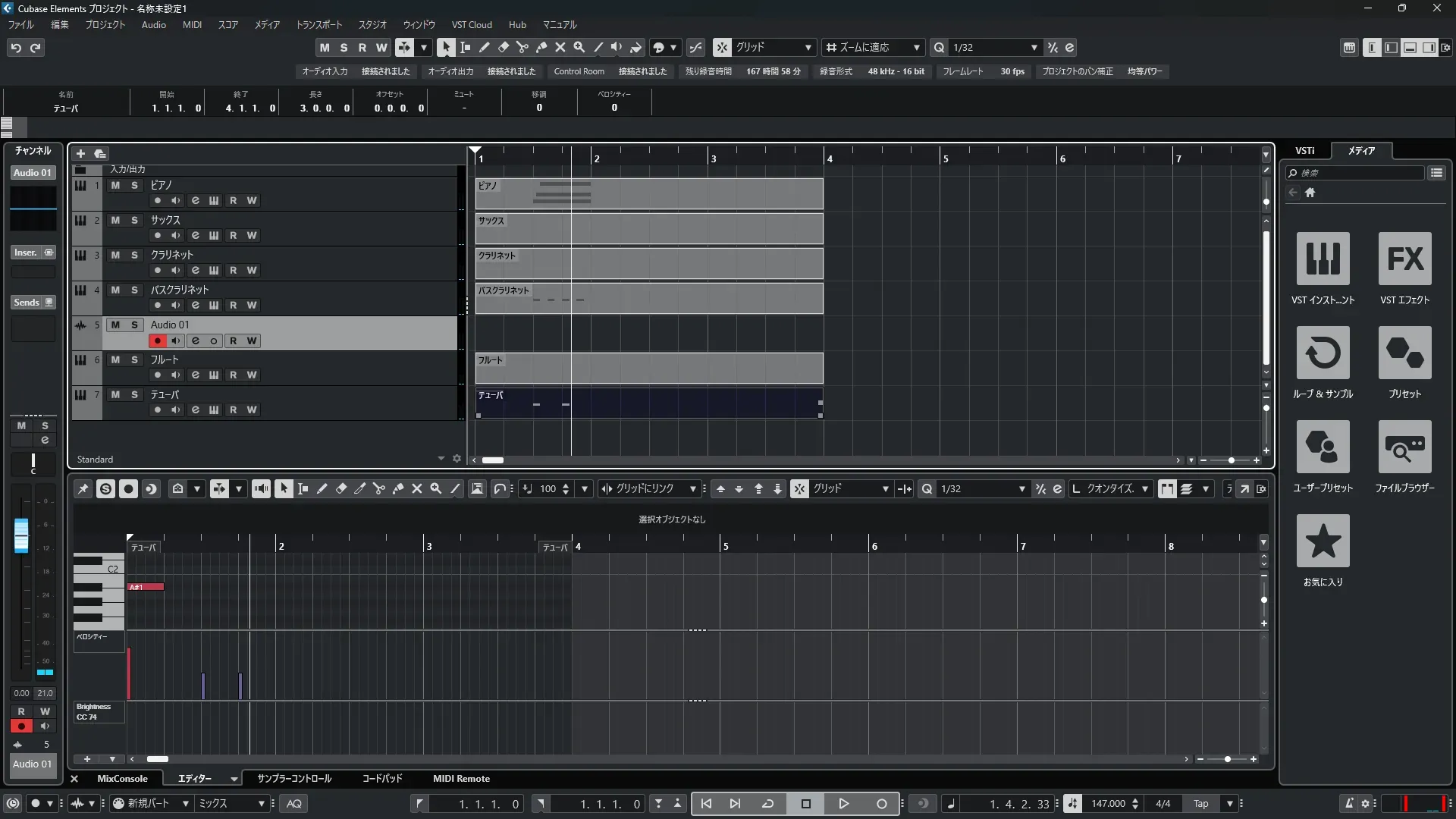This screenshot has width=1456, height=819.
Task: Click the channel volume fader handle
Action: pos(21,535)
